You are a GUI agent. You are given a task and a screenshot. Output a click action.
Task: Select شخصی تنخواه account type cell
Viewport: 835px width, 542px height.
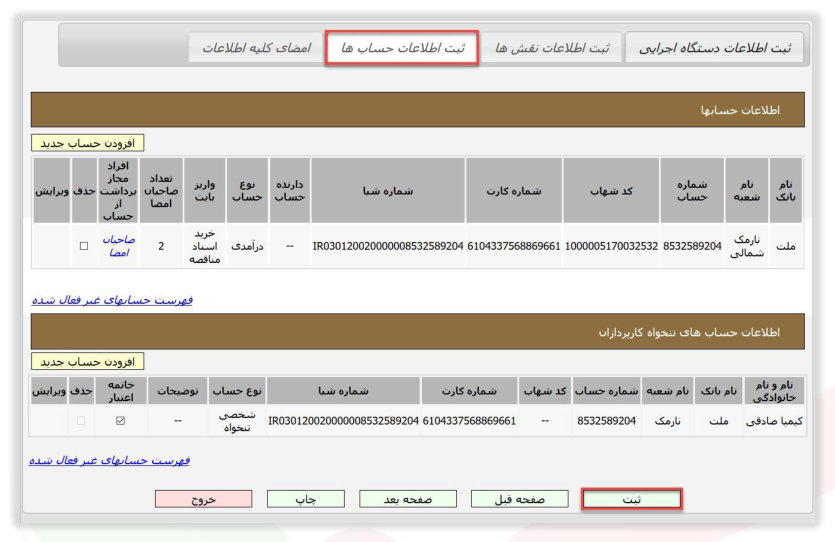(x=237, y=421)
